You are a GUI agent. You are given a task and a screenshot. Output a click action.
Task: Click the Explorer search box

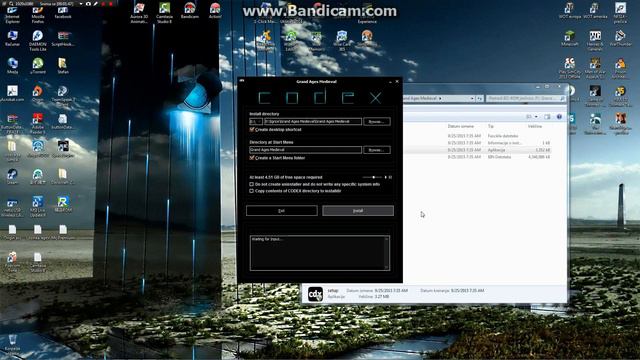click(x=526, y=98)
